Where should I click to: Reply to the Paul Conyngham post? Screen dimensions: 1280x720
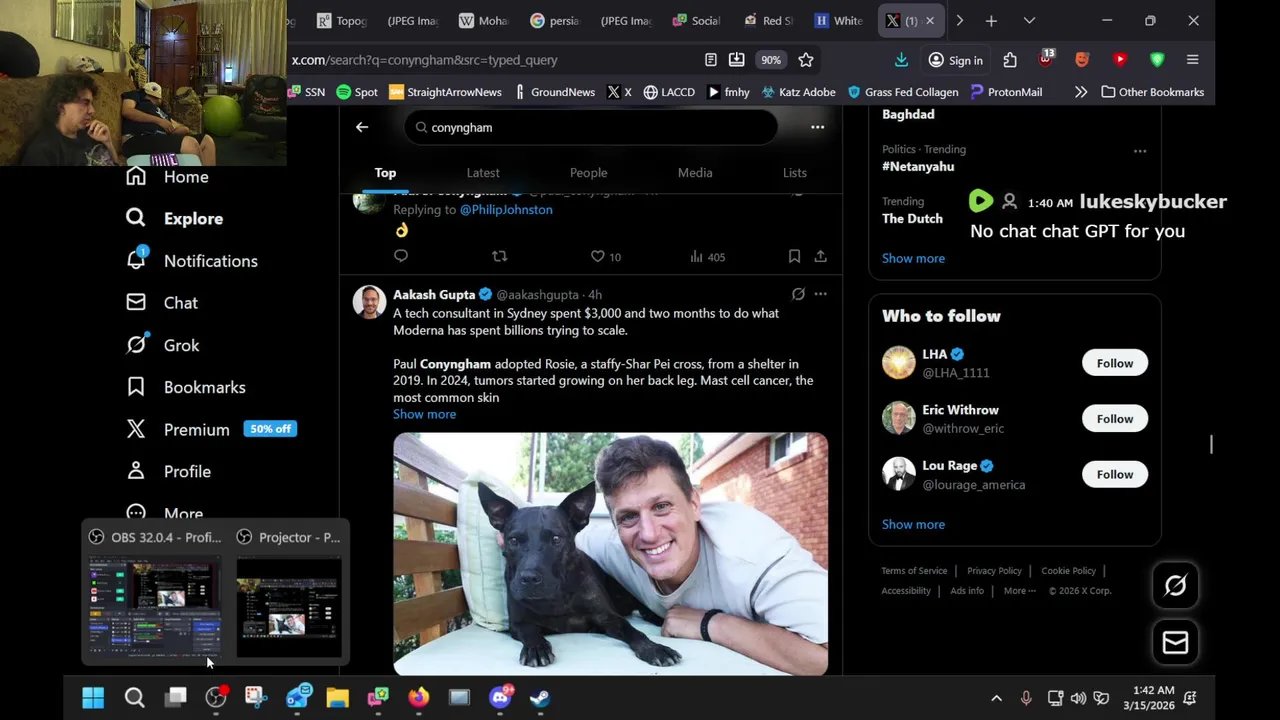pos(401,257)
